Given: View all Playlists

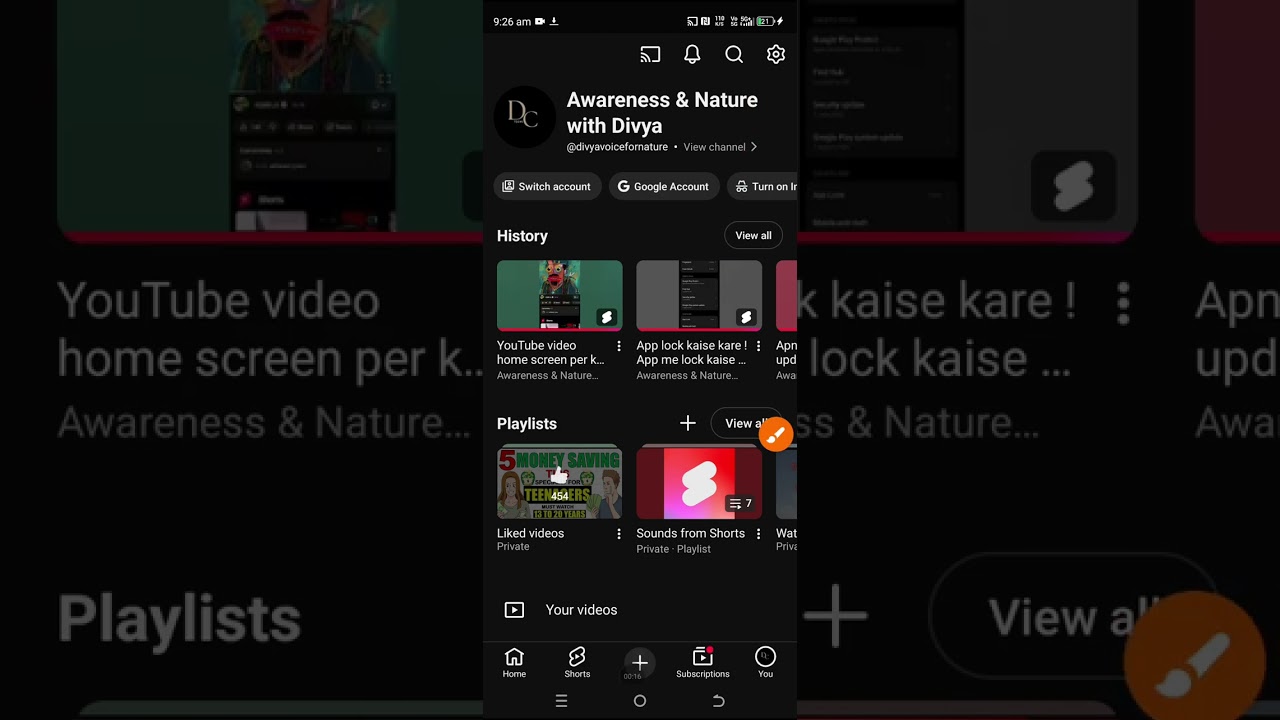Looking at the screenshot, I should pos(746,424).
